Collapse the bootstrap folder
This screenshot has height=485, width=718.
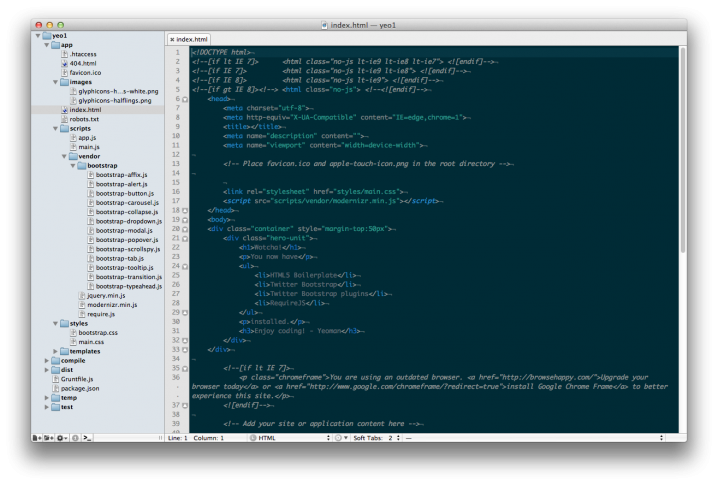coord(75,165)
